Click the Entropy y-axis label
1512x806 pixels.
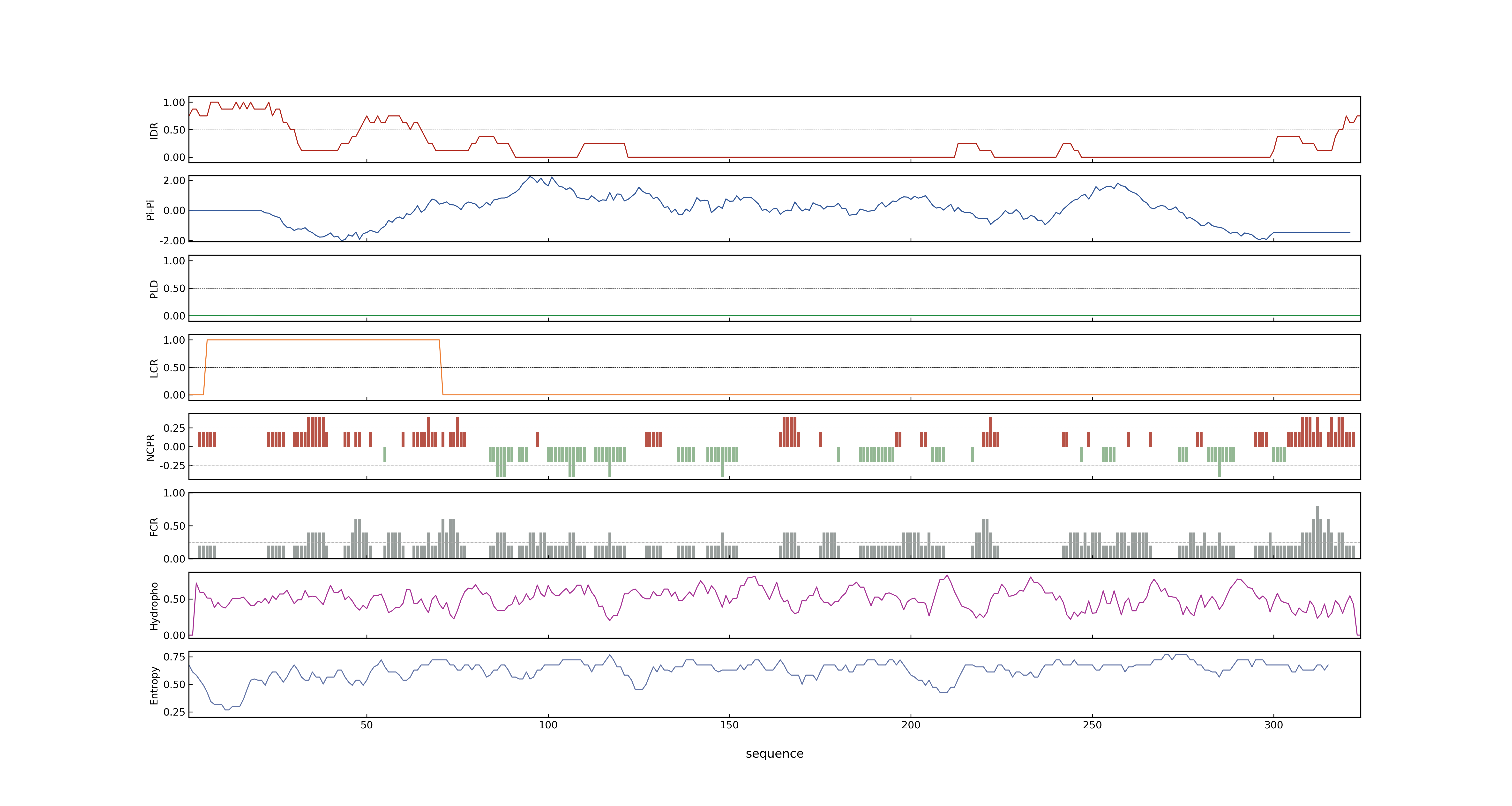tap(154, 685)
